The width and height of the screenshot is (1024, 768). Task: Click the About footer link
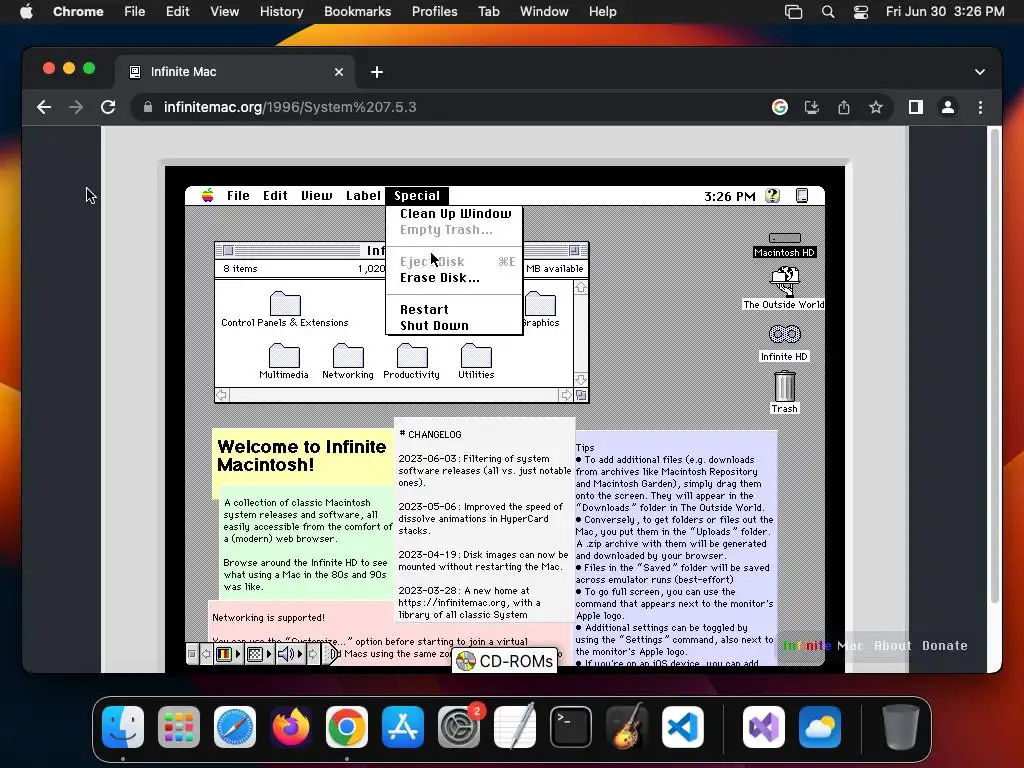(x=892, y=645)
